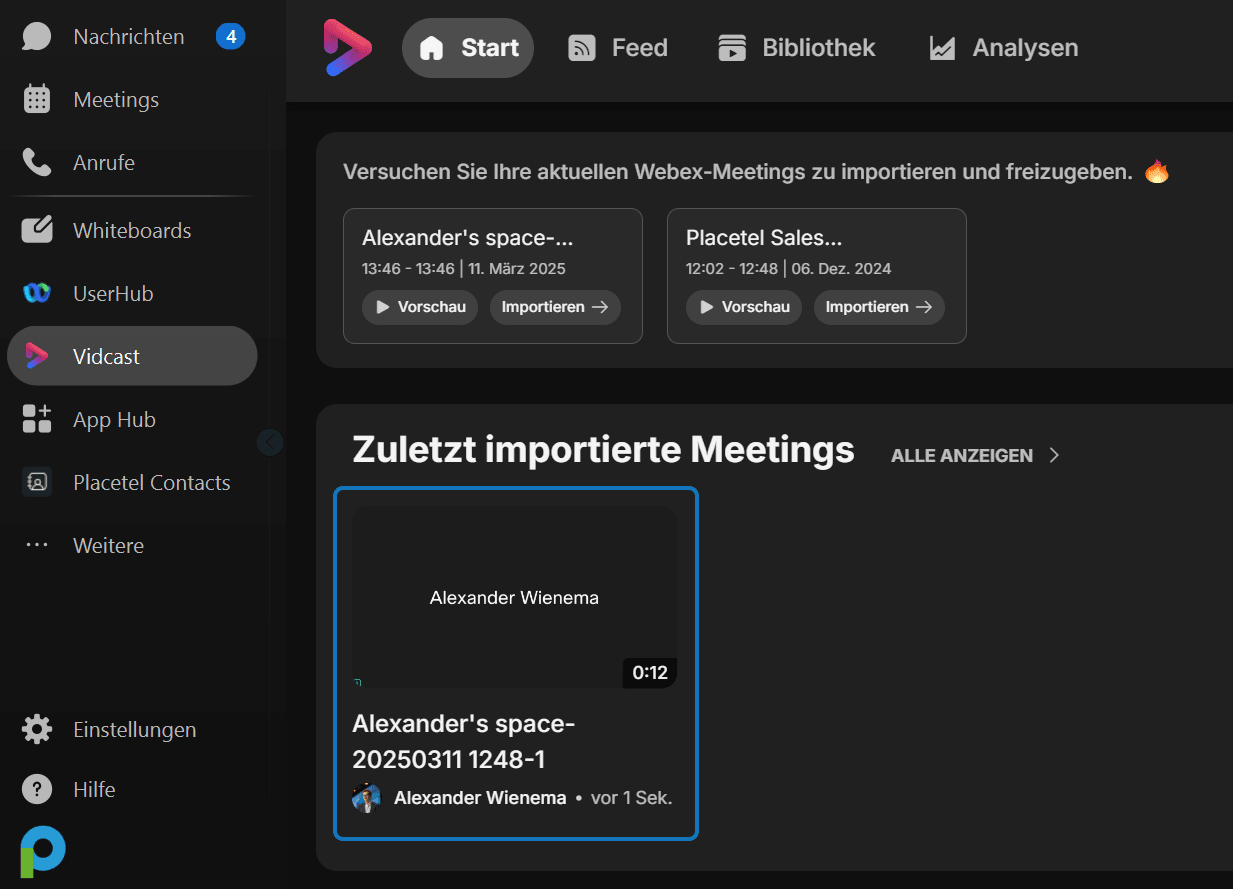The image size is (1233, 889).
Task: Click the Placetel logo at bottom left
Action: click(43, 852)
